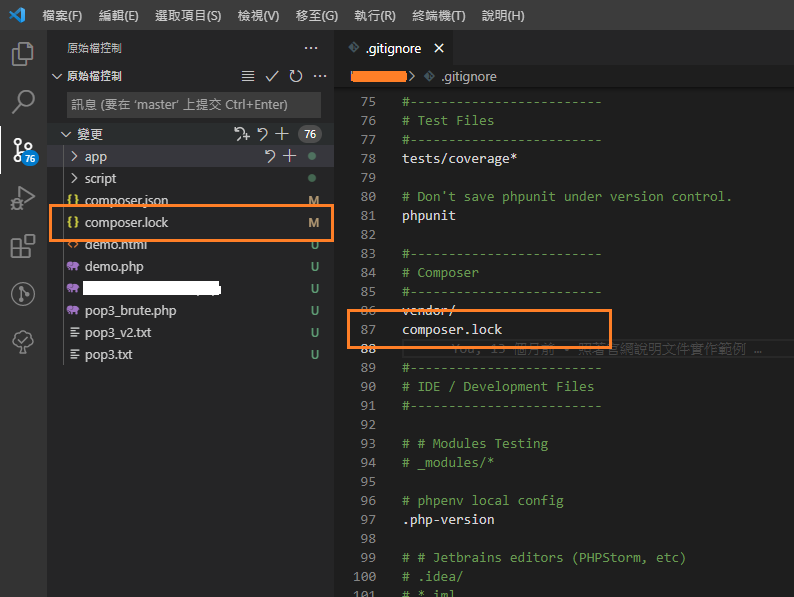
Task: Open the Explorer view in activity bar
Action: pos(23,54)
